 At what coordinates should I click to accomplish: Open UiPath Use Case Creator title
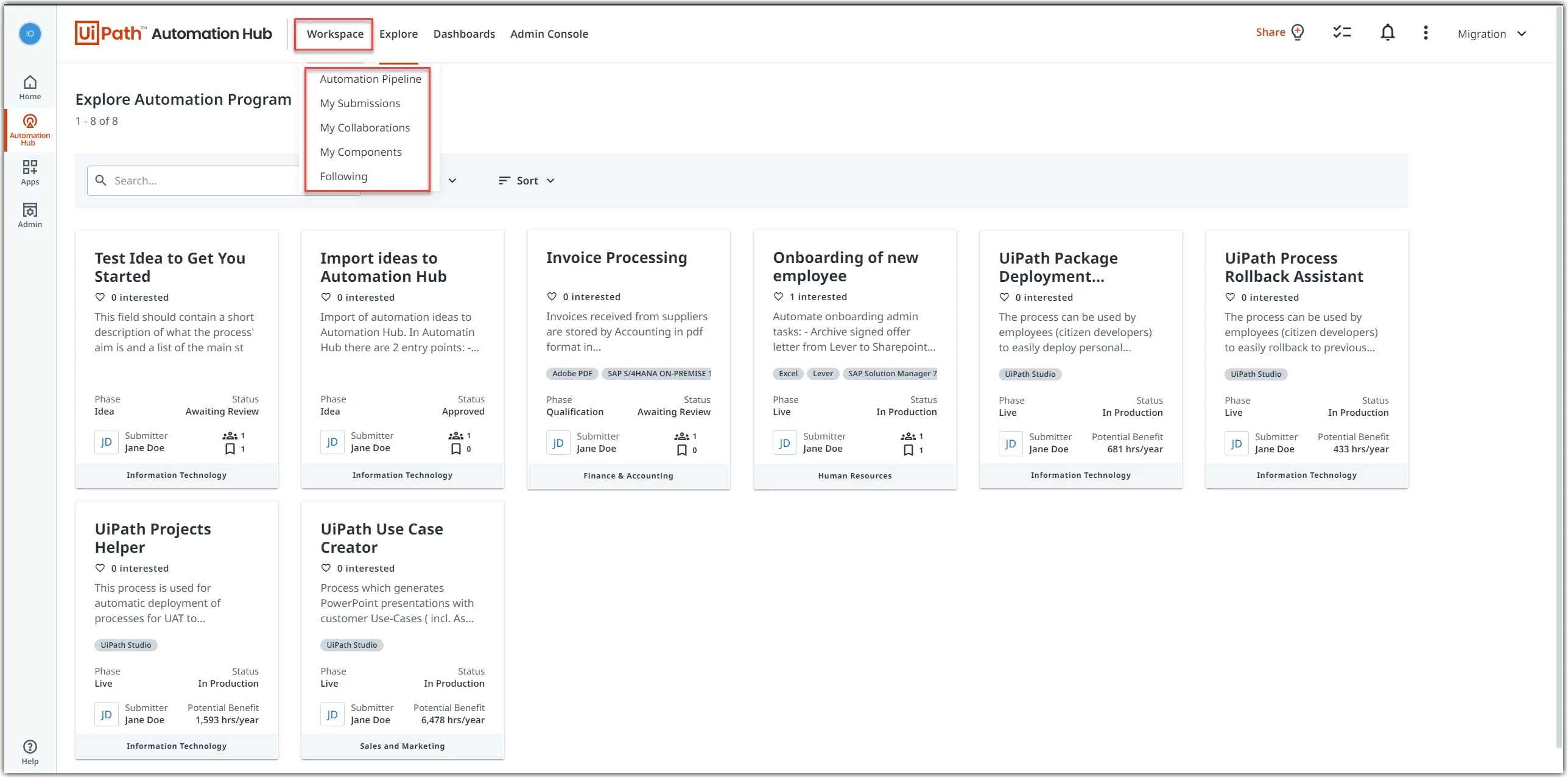click(382, 538)
